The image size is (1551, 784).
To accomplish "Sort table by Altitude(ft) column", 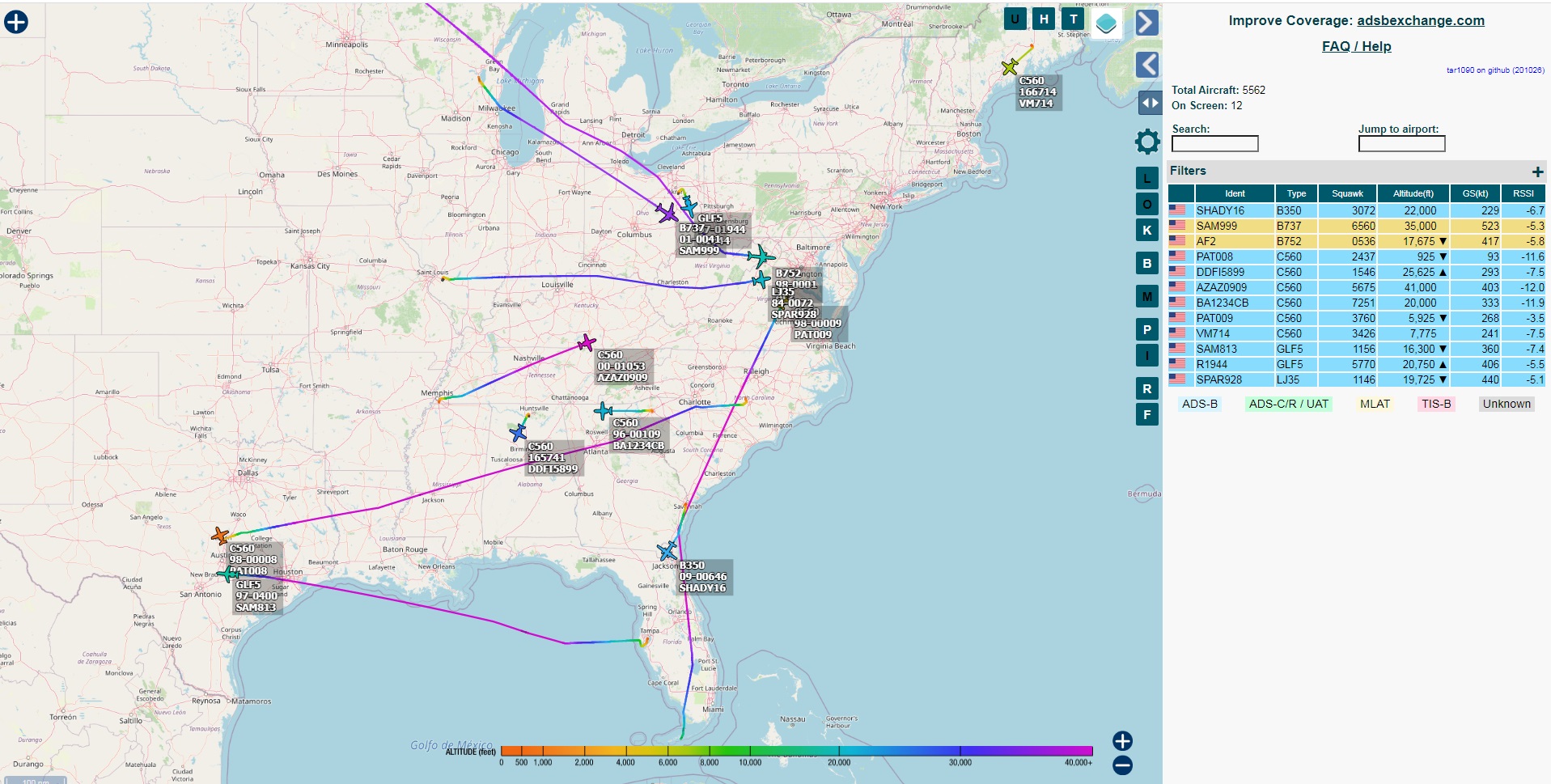I will point(1413,193).
